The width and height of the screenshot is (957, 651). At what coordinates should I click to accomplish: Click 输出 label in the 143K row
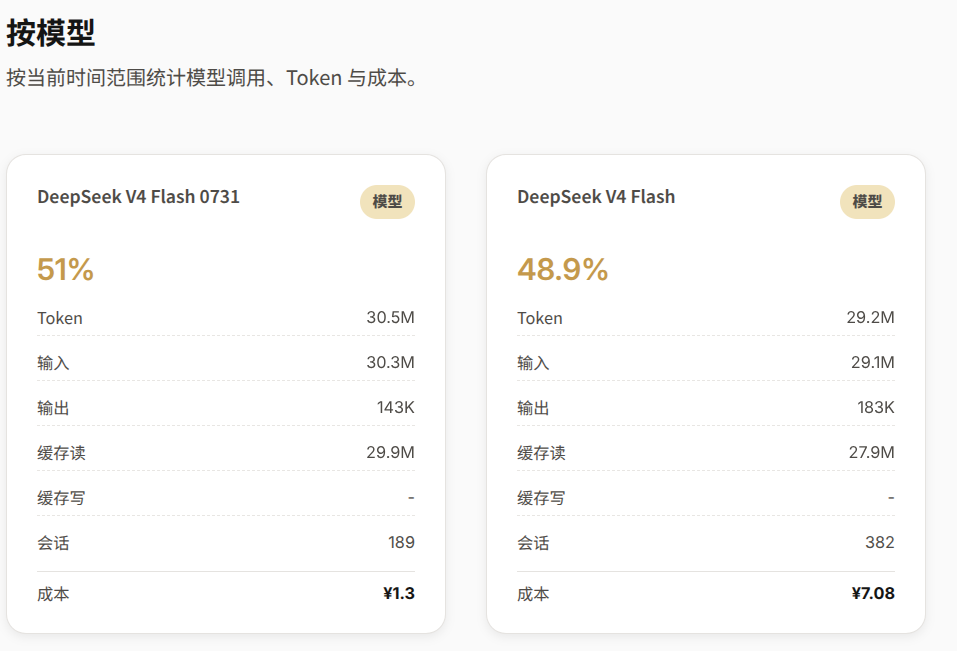[x=53, y=408]
